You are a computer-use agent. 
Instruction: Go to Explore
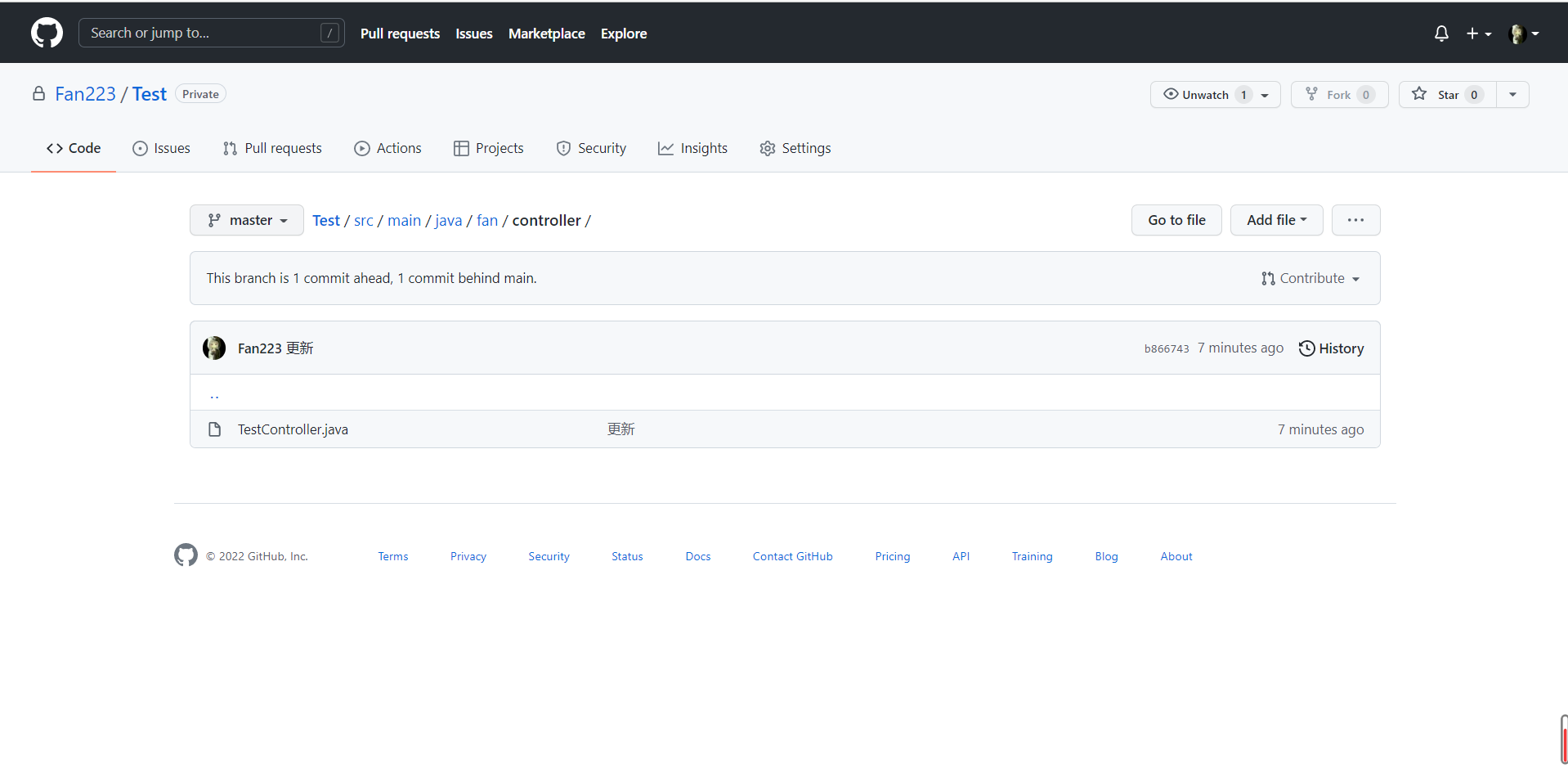coord(624,34)
